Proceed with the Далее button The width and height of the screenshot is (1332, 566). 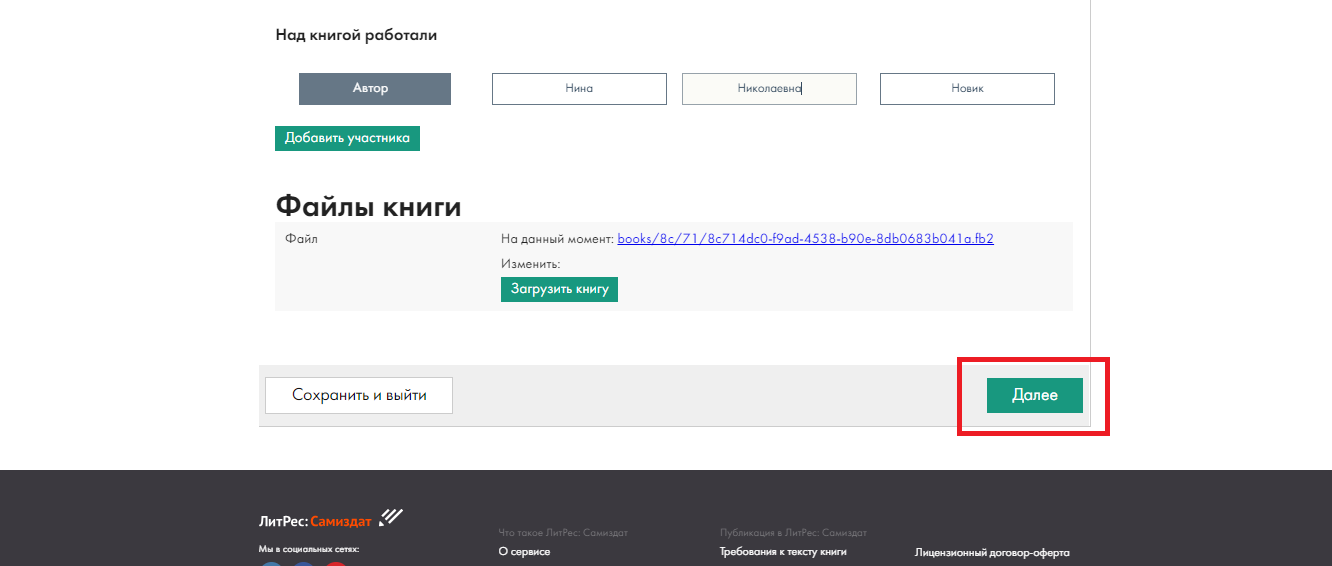tap(1034, 395)
